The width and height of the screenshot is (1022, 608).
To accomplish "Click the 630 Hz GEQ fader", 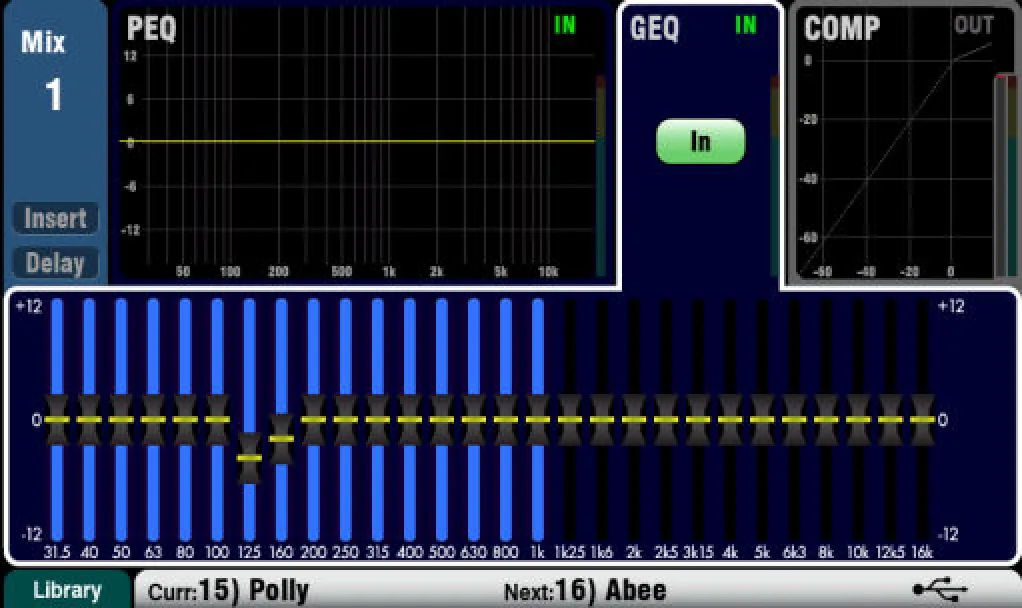I will coord(474,420).
